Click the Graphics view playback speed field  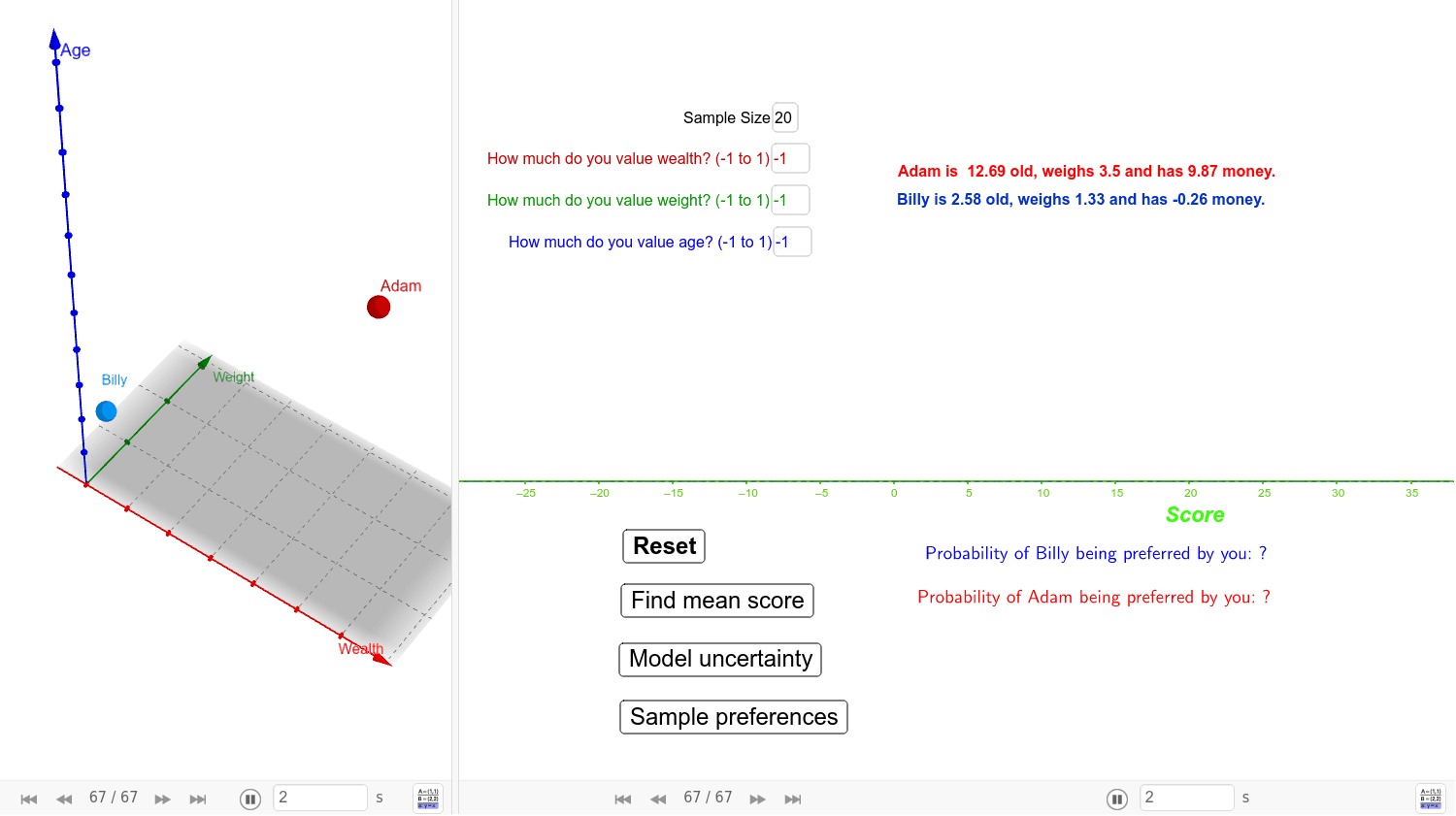(x=1187, y=798)
